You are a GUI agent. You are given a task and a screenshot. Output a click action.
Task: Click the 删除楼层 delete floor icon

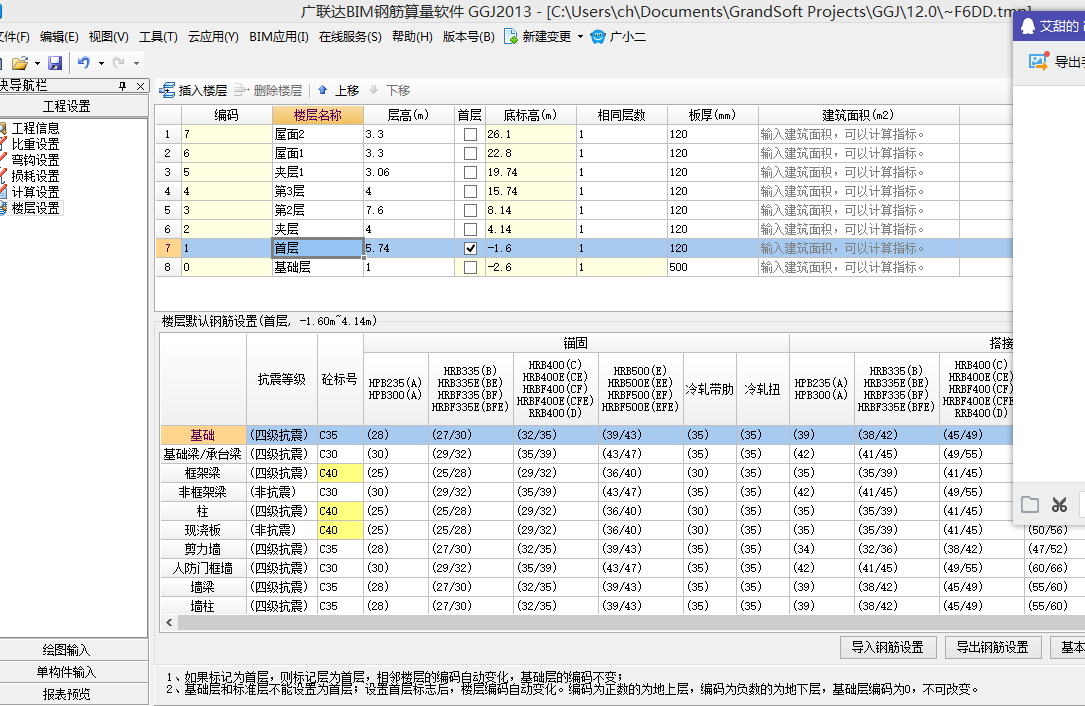click(x=241, y=90)
